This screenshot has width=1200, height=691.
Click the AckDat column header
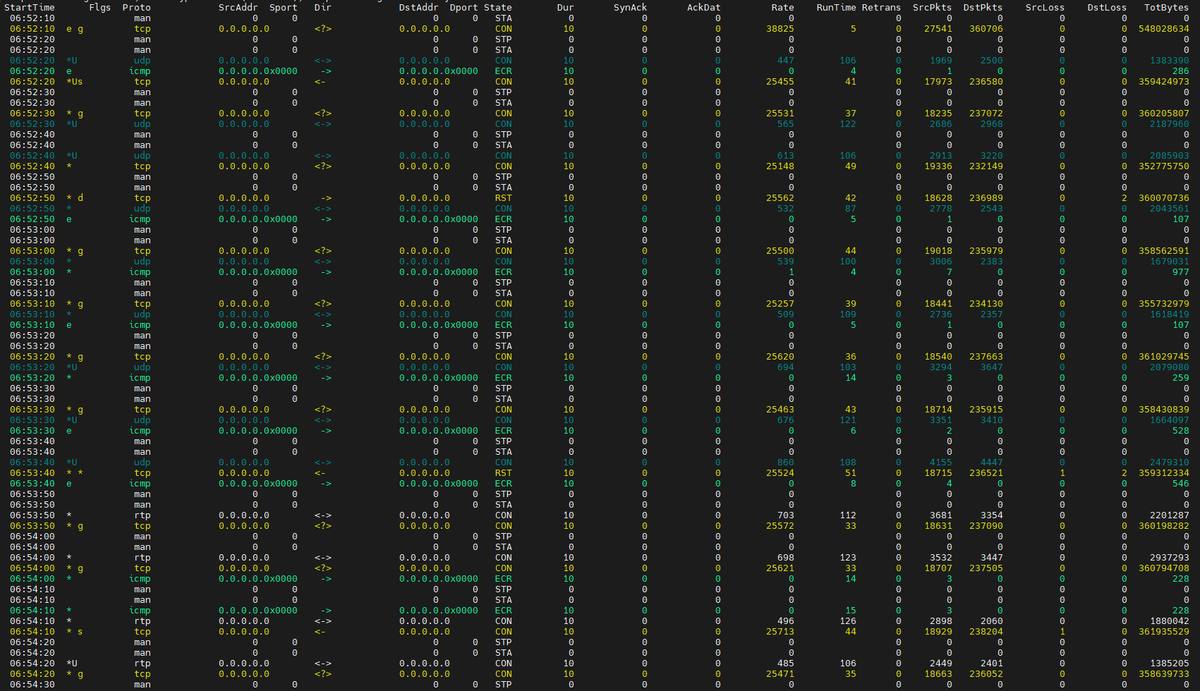(703, 7)
